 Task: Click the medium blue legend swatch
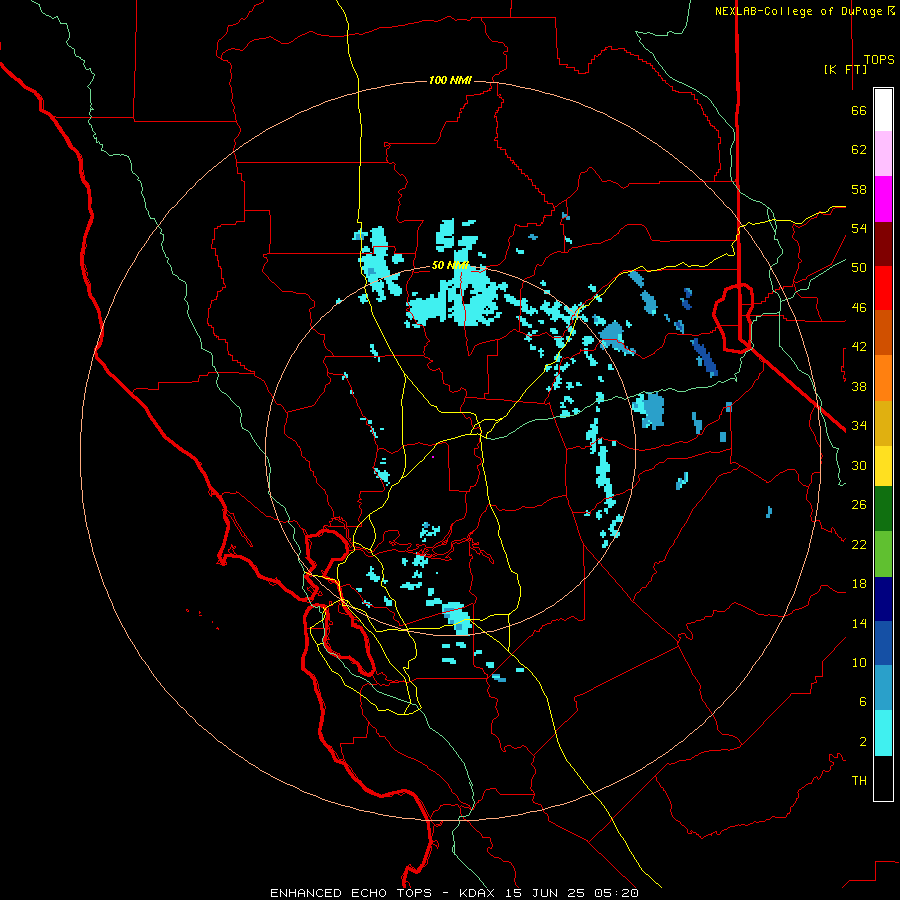(x=883, y=643)
